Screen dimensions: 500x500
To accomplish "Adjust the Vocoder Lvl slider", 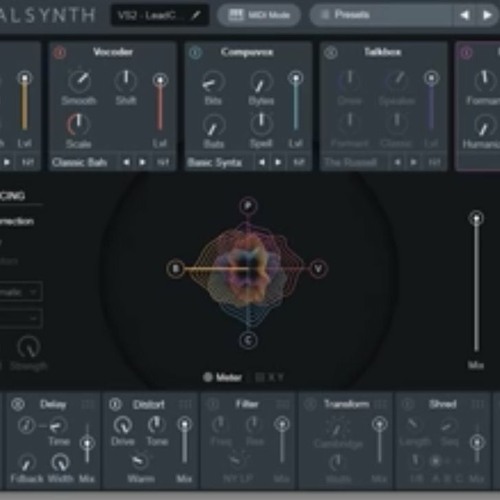I will pyautogui.click(x=160, y=103).
